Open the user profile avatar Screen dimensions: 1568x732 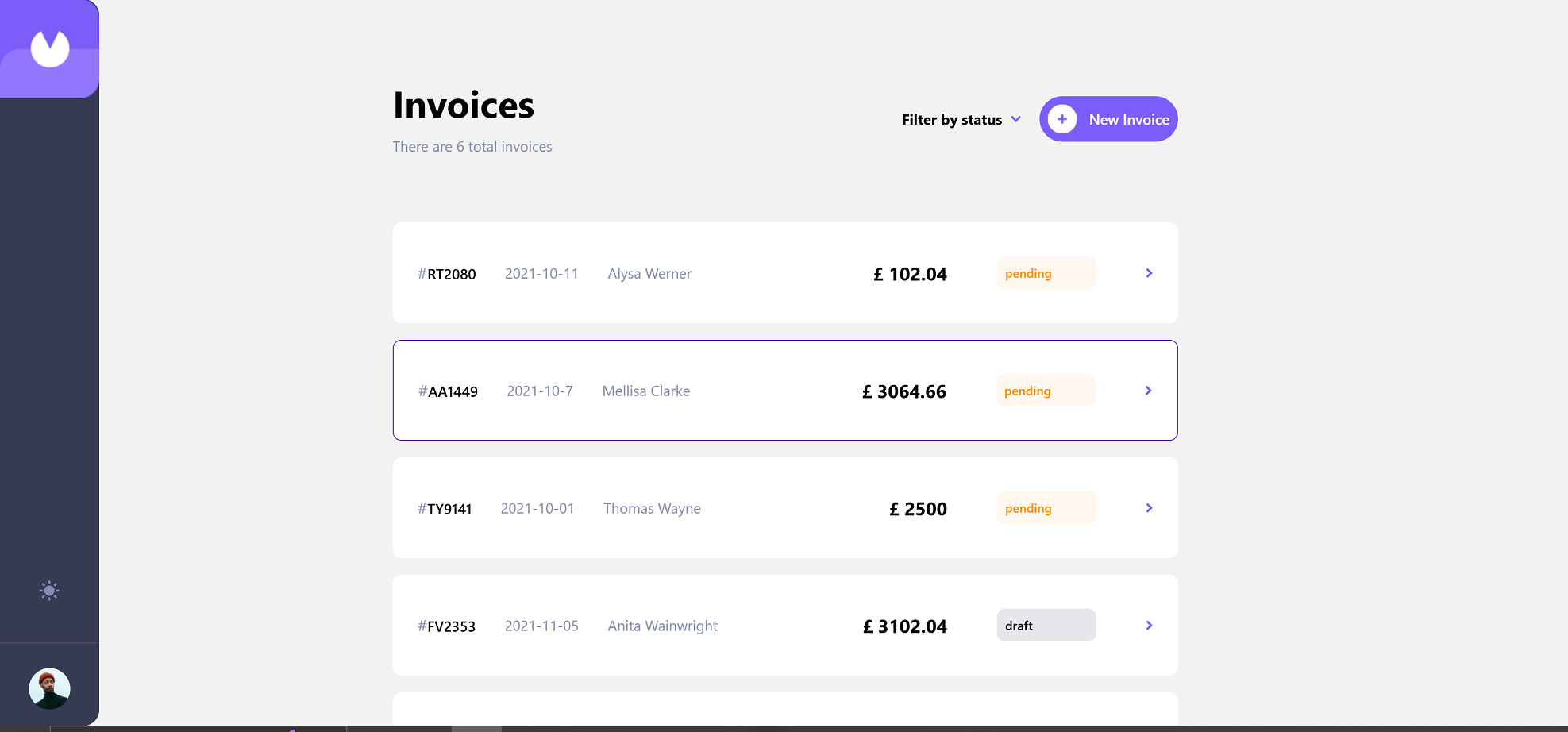[49, 688]
